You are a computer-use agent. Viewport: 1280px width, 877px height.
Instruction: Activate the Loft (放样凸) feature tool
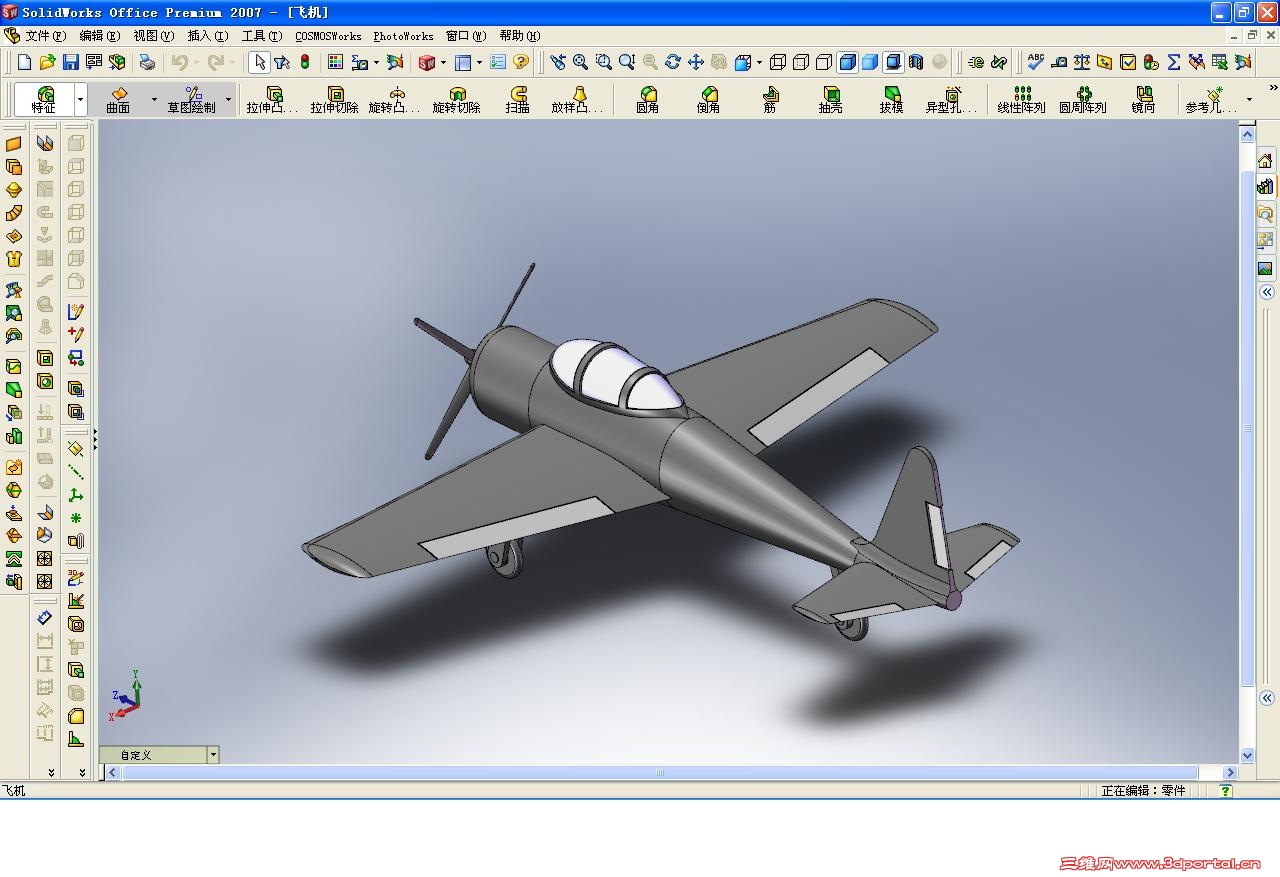[x=579, y=99]
